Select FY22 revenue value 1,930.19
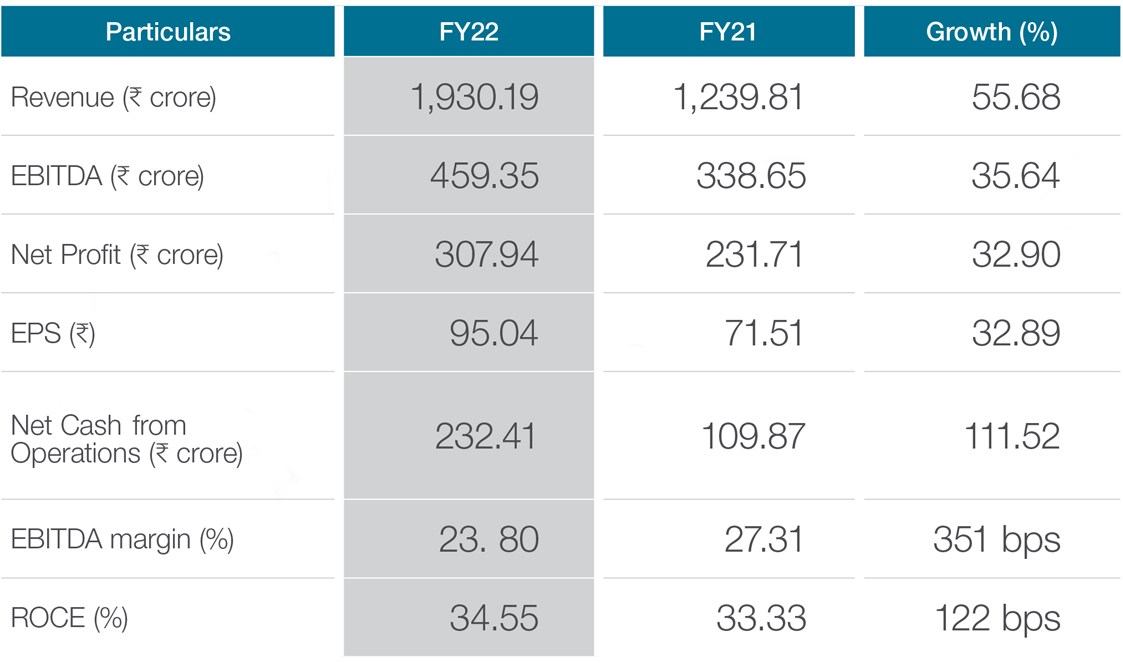 point(474,97)
